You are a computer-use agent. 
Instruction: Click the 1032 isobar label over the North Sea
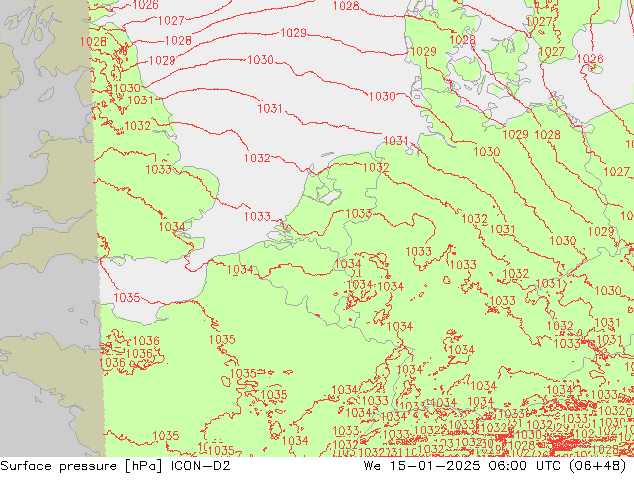tap(257, 158)
